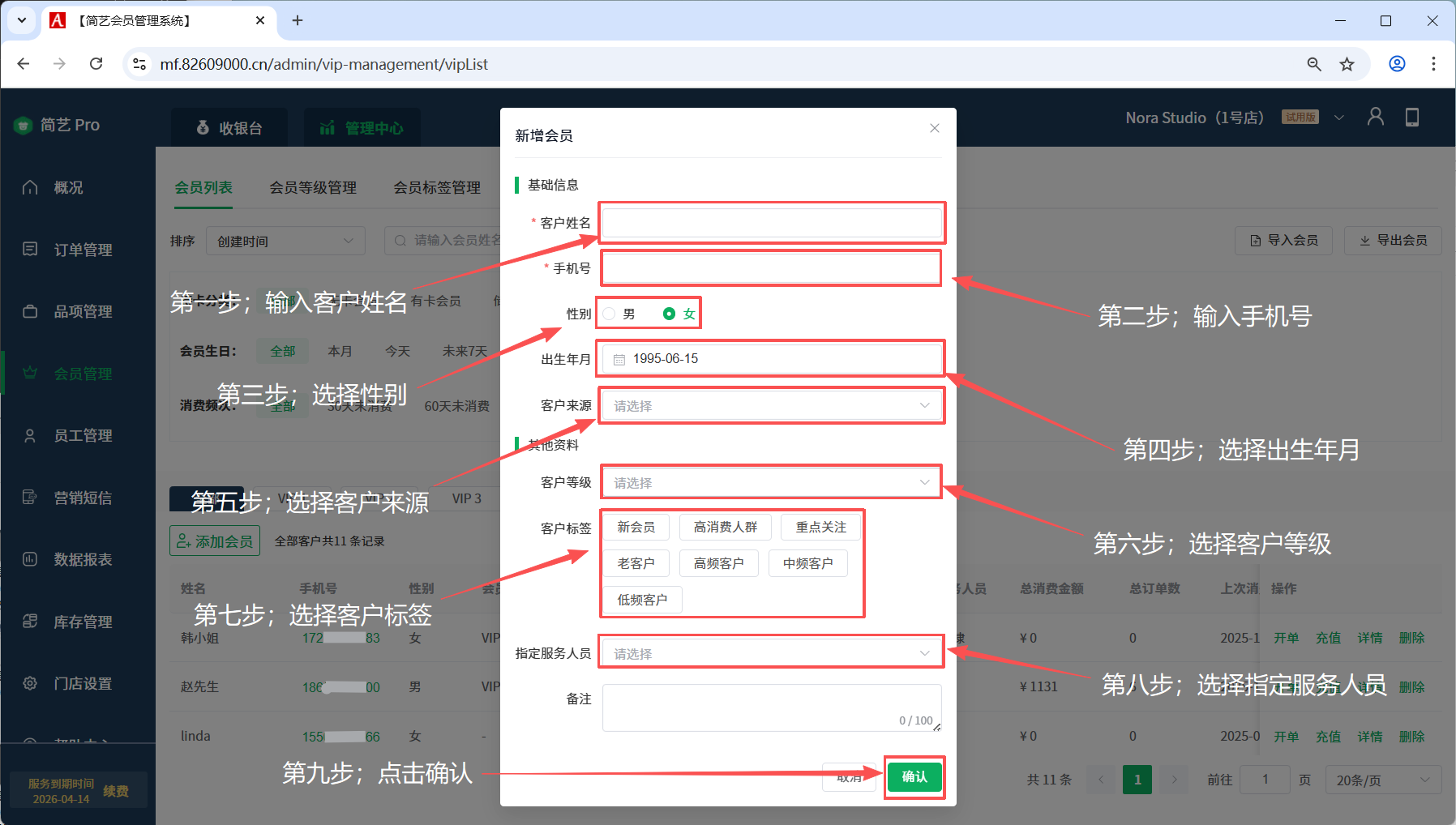Close the 新增会员 dialog with X icon
Image resolution: width=1456 pixels, height=825 pixels.
934,128
